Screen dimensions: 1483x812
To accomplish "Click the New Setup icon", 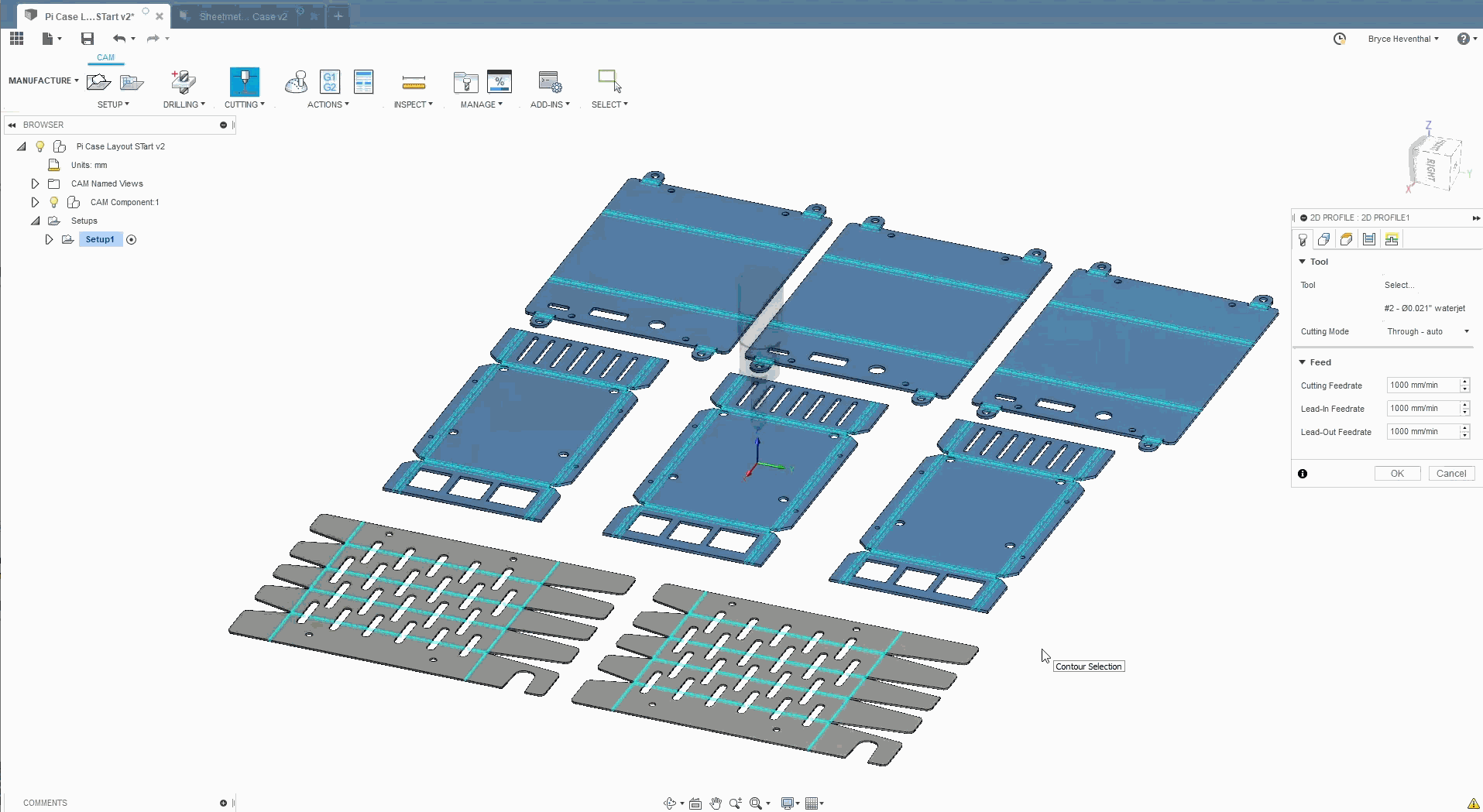I will tap(98, 82).
